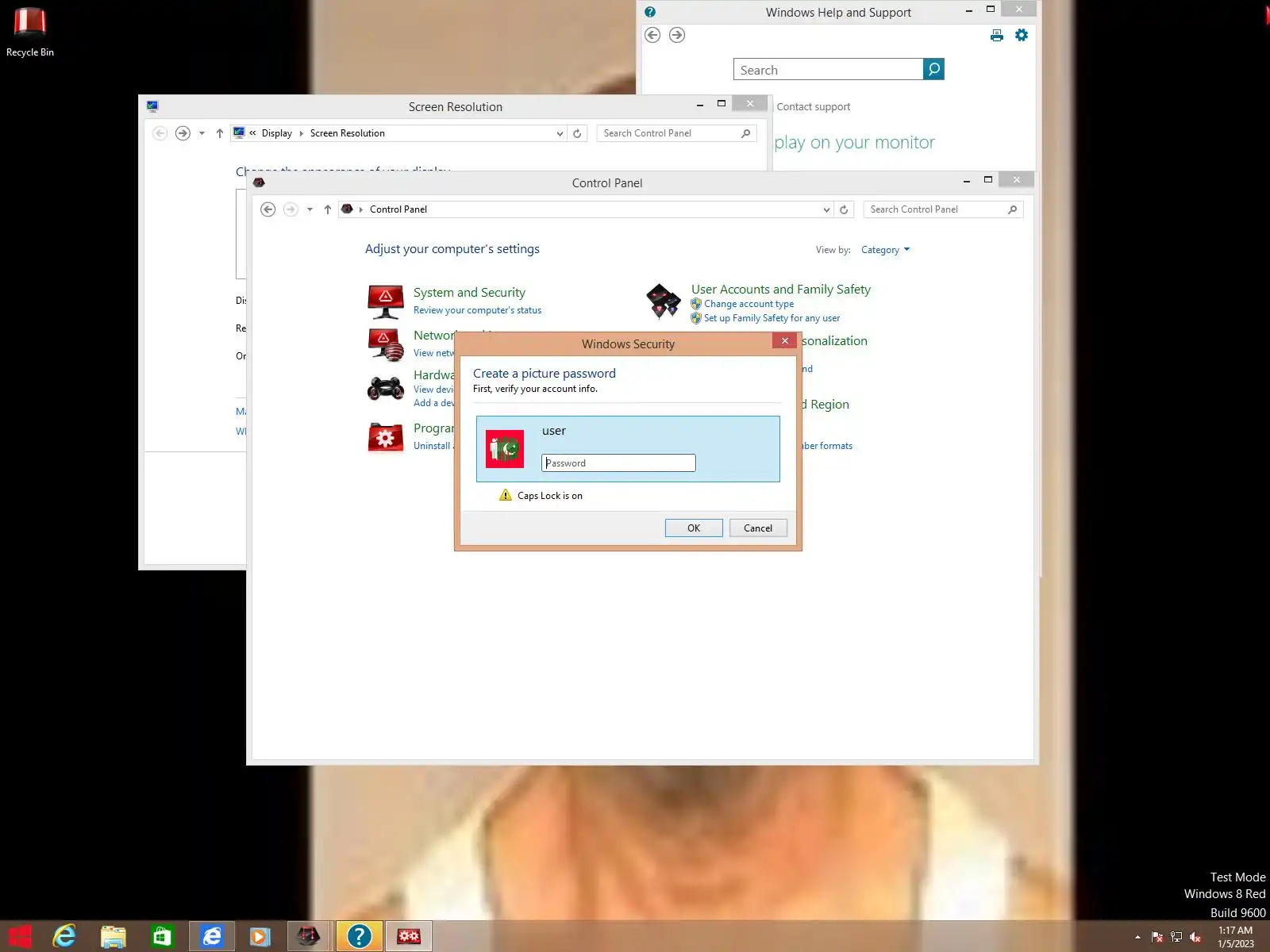Expand address bar dropdown in Screen Resolution
The height and width of the screenshot is (952, 1270).
pyautogui.click(x=560, y=133)
